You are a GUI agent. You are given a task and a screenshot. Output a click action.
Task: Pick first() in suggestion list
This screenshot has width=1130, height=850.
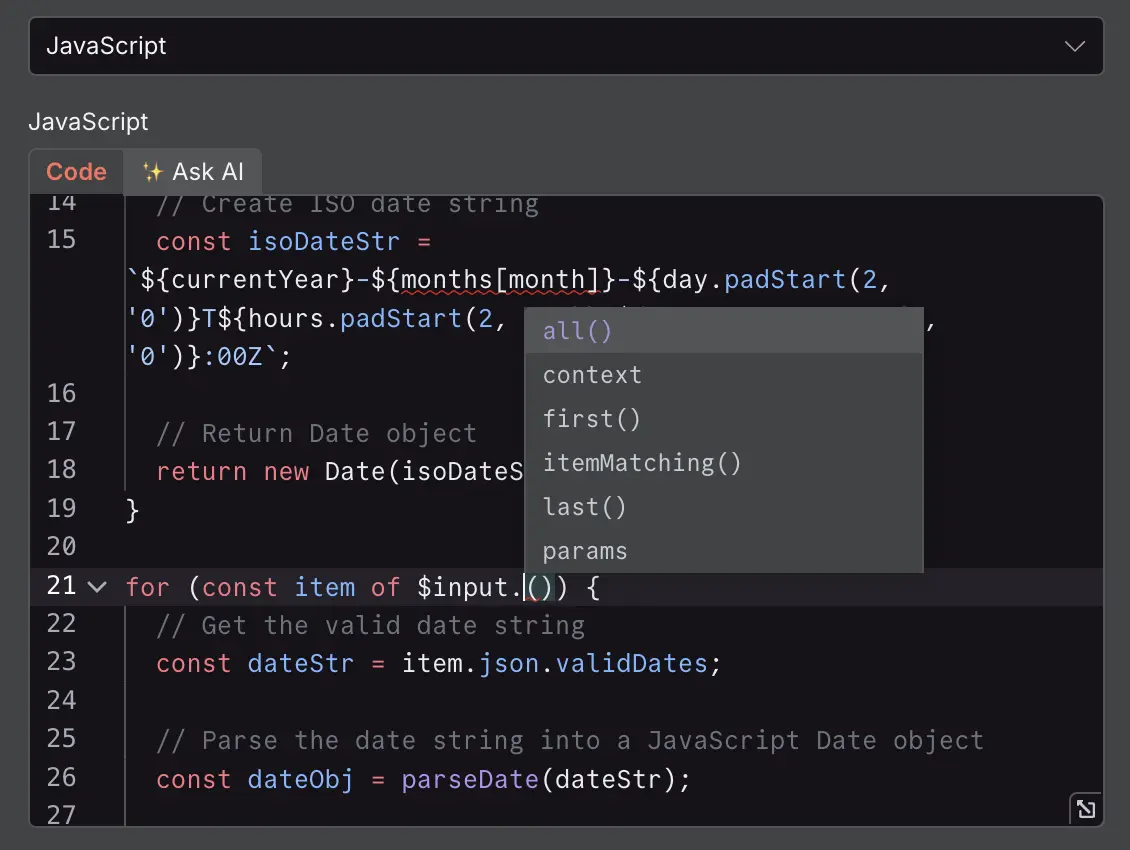(x=591, y=419)
